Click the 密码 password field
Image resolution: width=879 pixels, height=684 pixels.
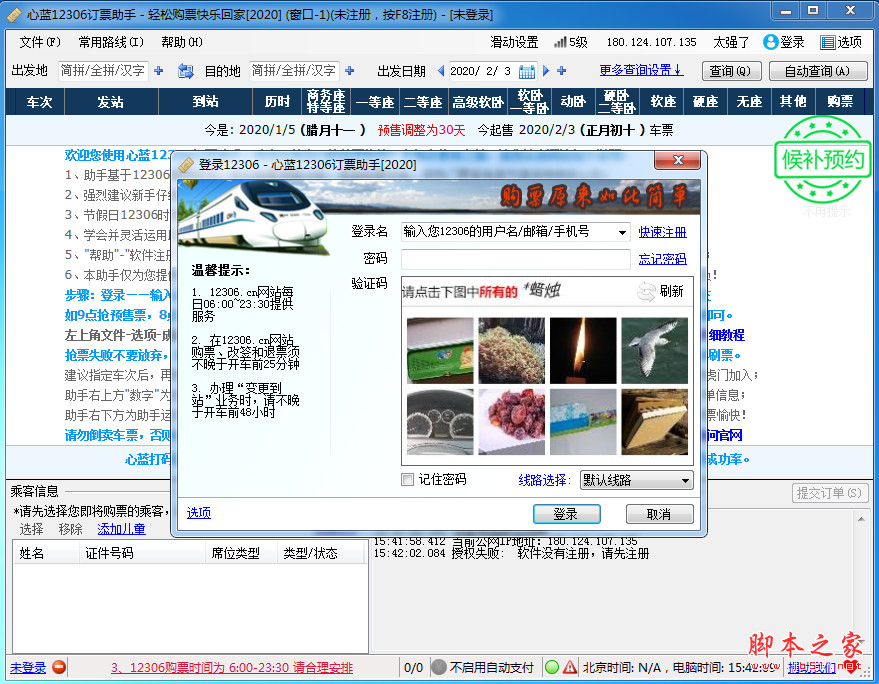(x=516, y=258)
